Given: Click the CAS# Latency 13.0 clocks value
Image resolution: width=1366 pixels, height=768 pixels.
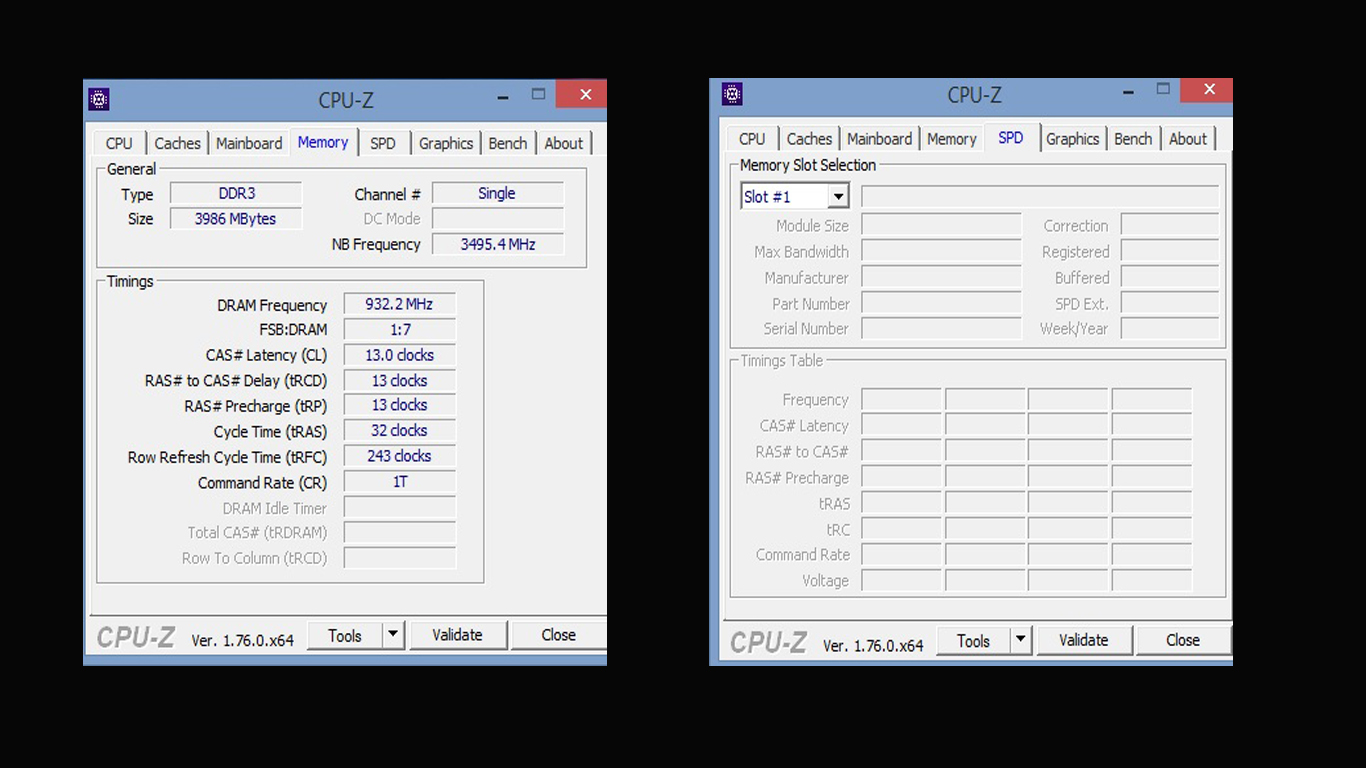Looking at the screenshot, I should pyautogui.click(x=400, y=355).
